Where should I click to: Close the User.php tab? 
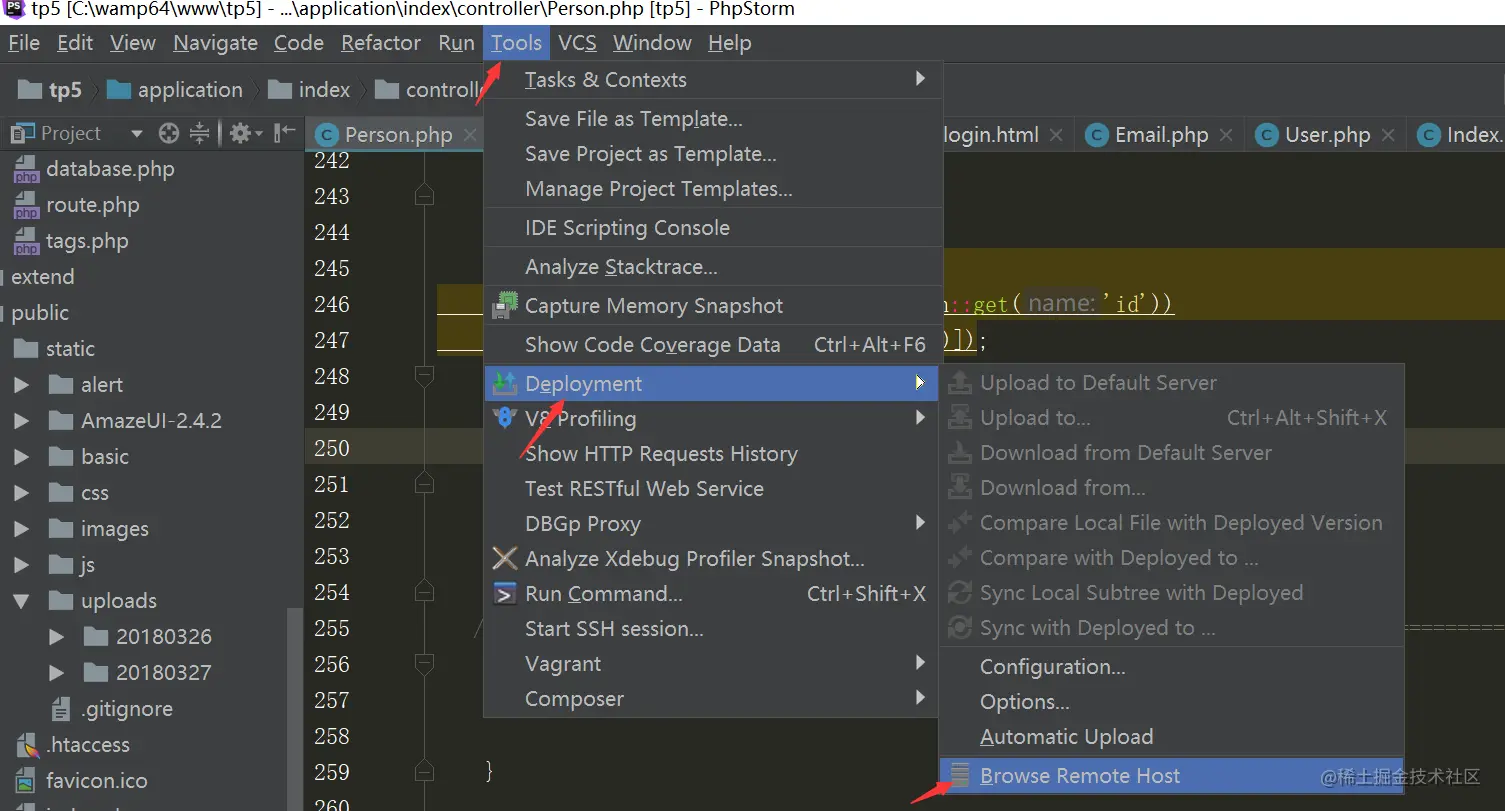[x=1388, y=135]
